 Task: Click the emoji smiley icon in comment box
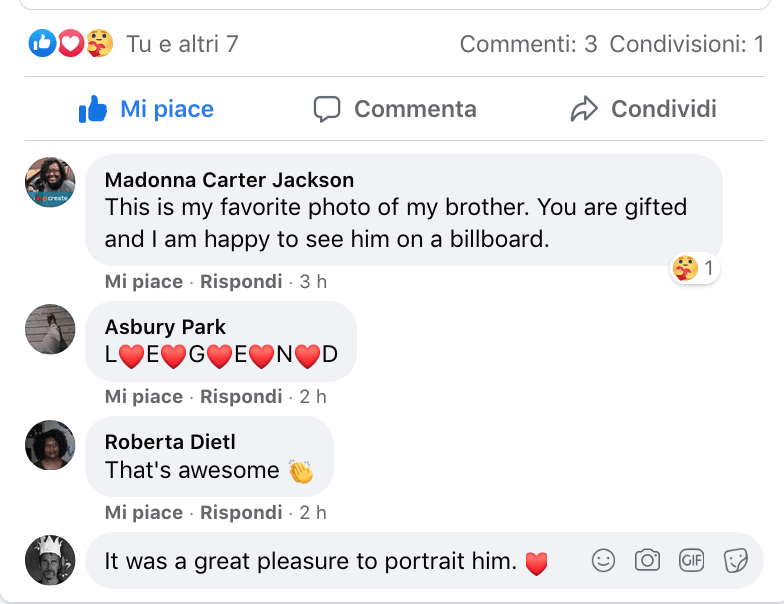point(603,560)
